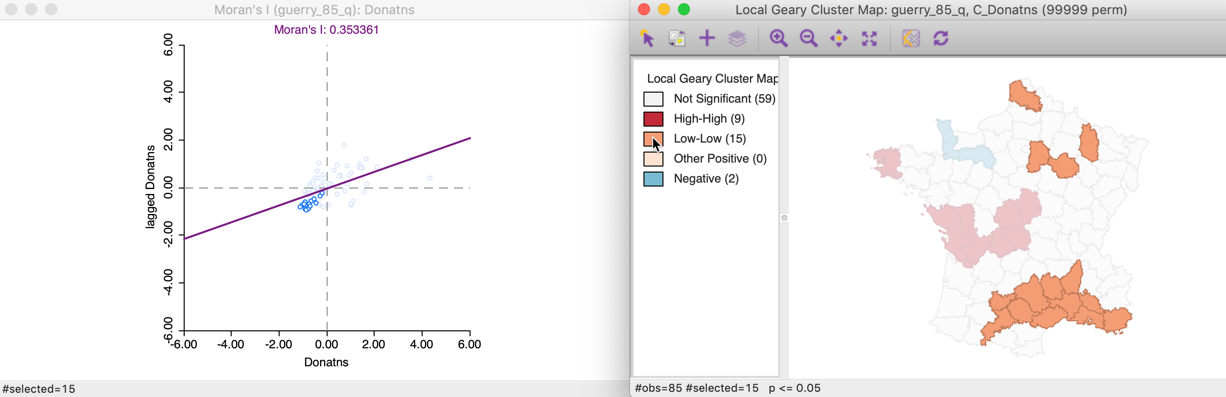Click the refresh map icon
Viewport: 1226px width, 397px height.
tap(940, 38)
